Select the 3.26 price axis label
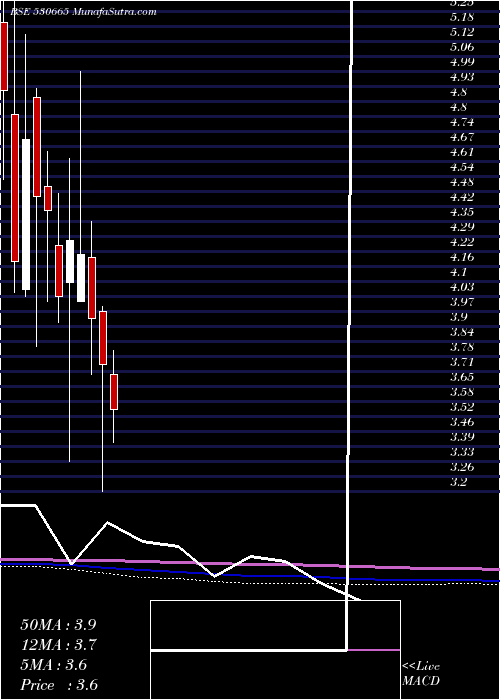This screenshot has height=700, width=500. coord(462,467)
